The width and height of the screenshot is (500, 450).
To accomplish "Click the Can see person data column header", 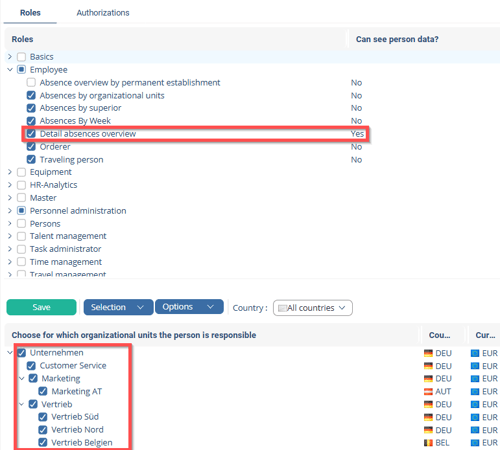I will [x=397, y=39].
